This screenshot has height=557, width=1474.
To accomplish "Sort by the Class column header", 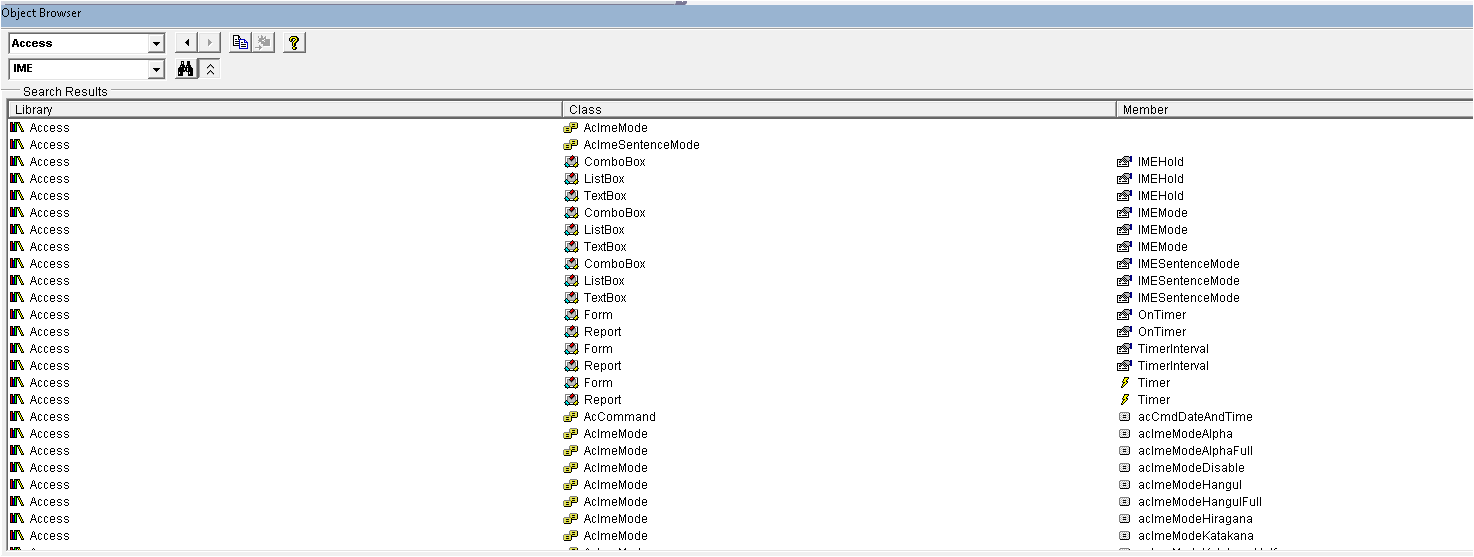I will point(839,109).
